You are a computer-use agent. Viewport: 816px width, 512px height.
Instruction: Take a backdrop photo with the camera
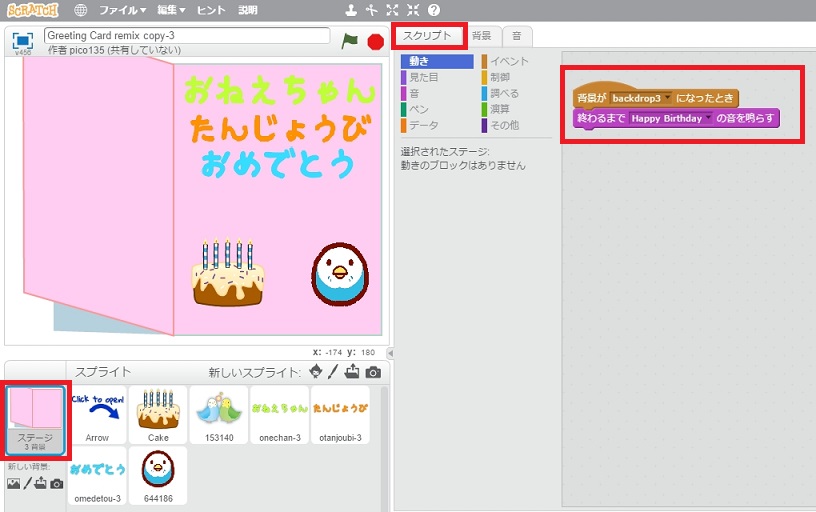pyautogui.click(x=57, y=484)
